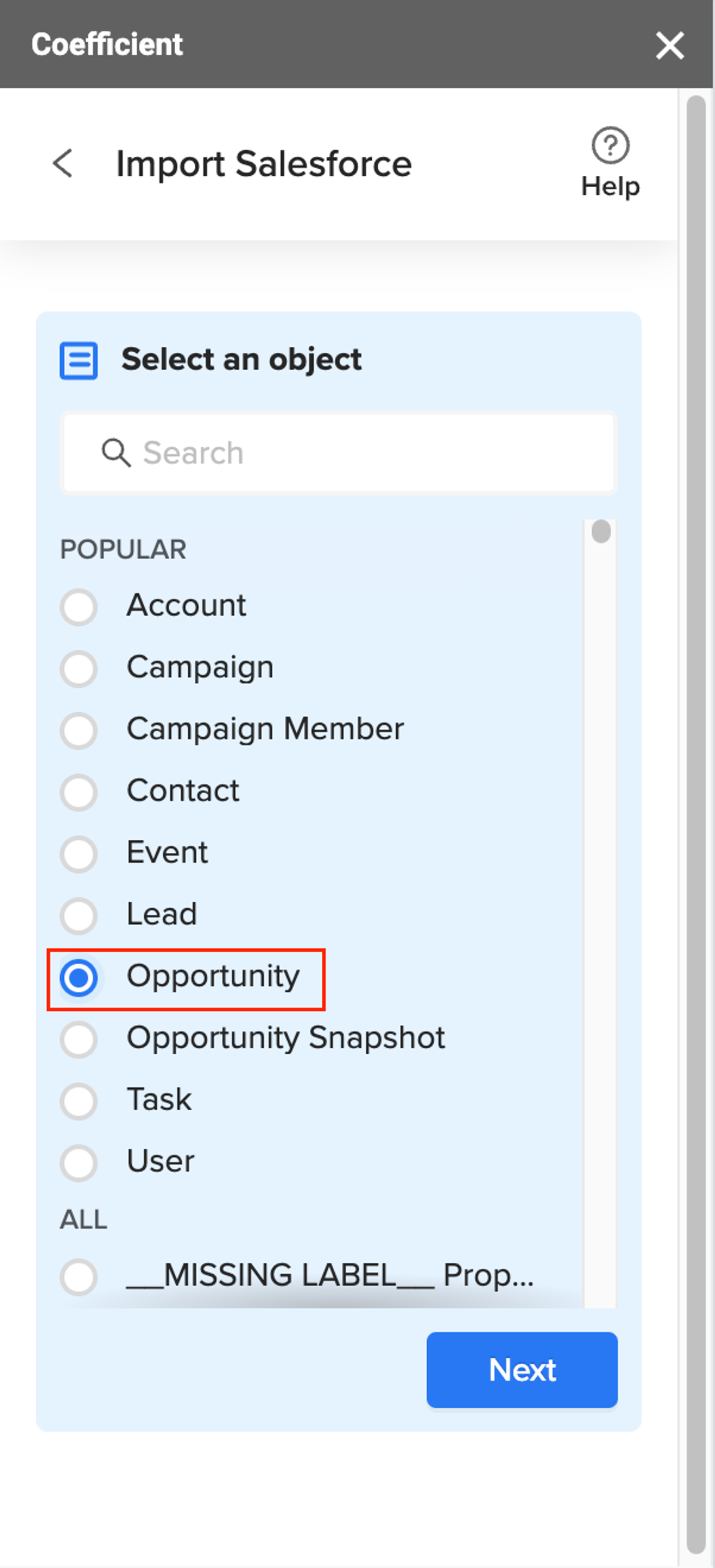The height and width of the screenshot is (1568, 715).
Task: Select the Account radio button
Action: point(79,607)
